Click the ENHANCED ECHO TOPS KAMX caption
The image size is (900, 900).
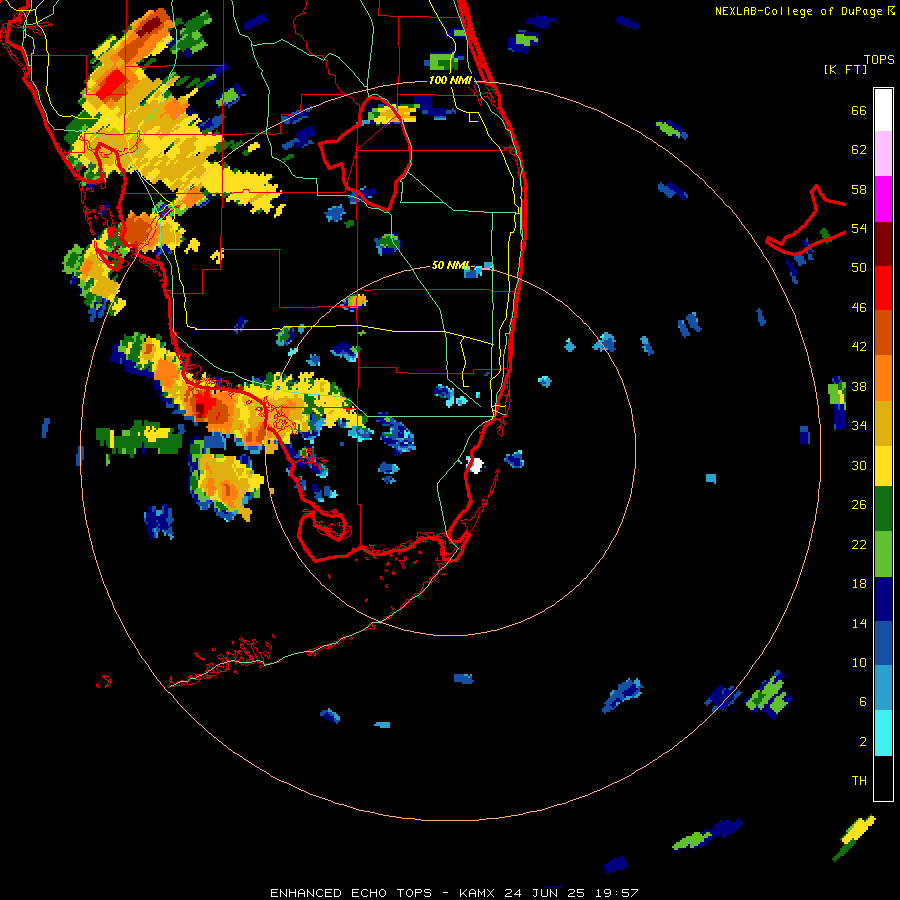[454, 893]
